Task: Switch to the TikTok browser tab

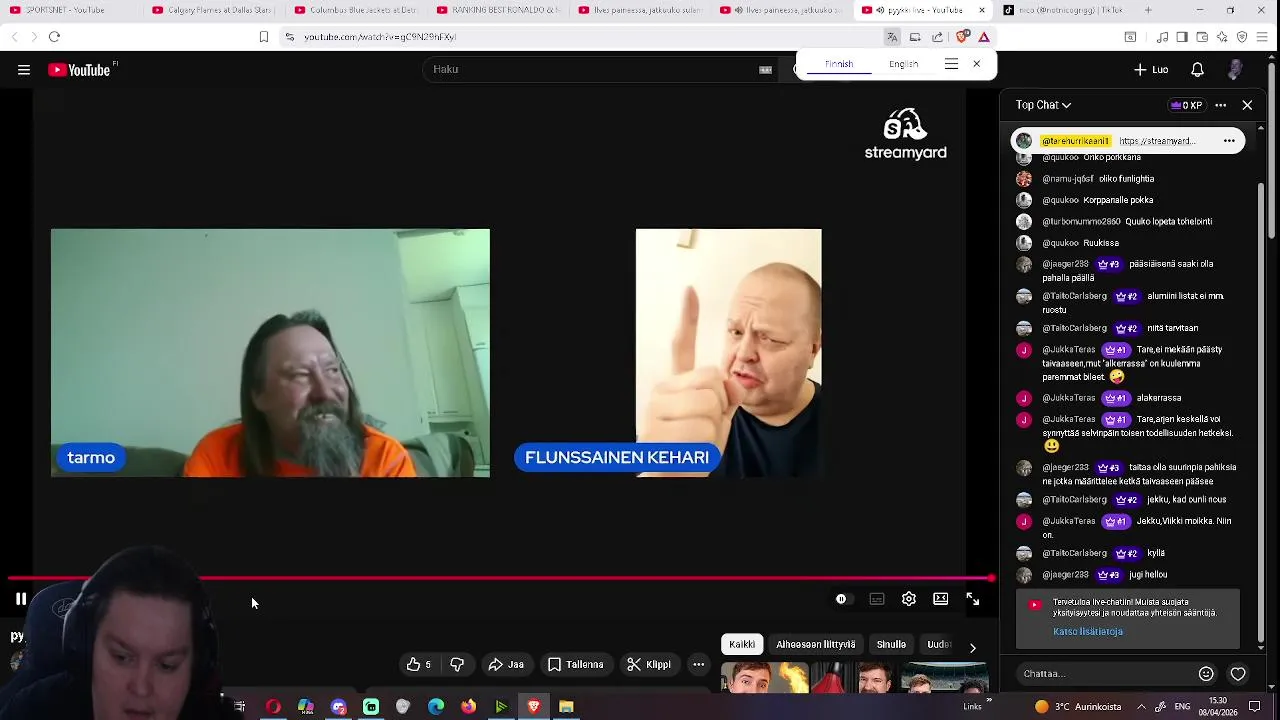Action: tap(1063, 10)
